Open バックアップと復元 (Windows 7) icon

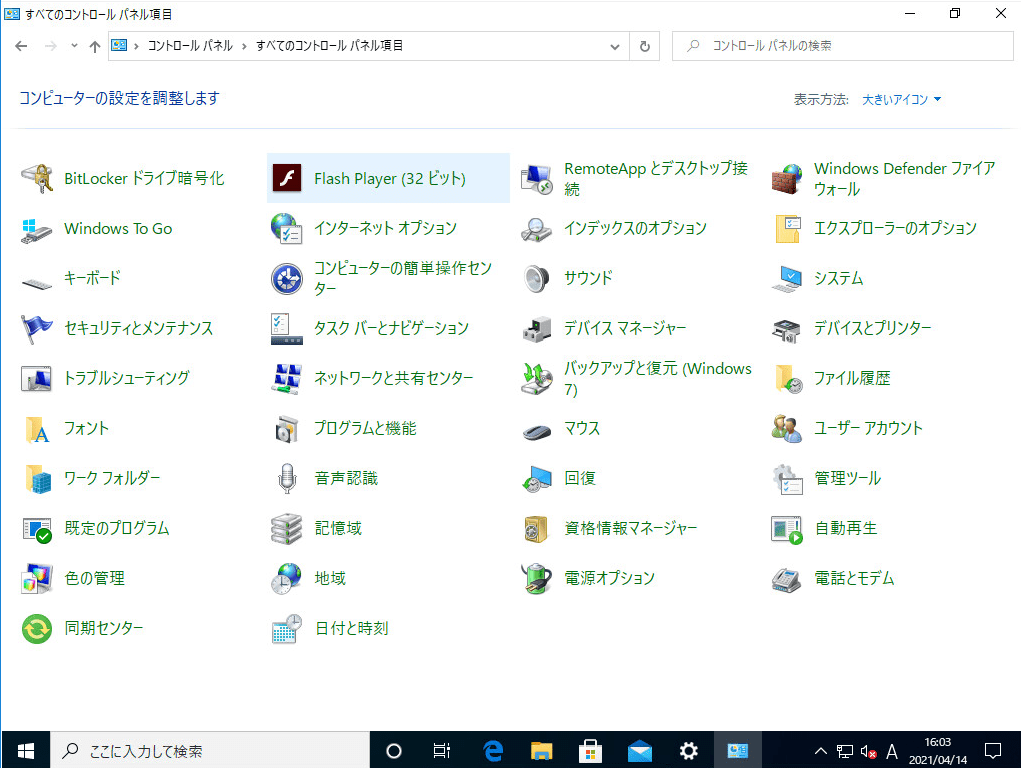point(537,378)
